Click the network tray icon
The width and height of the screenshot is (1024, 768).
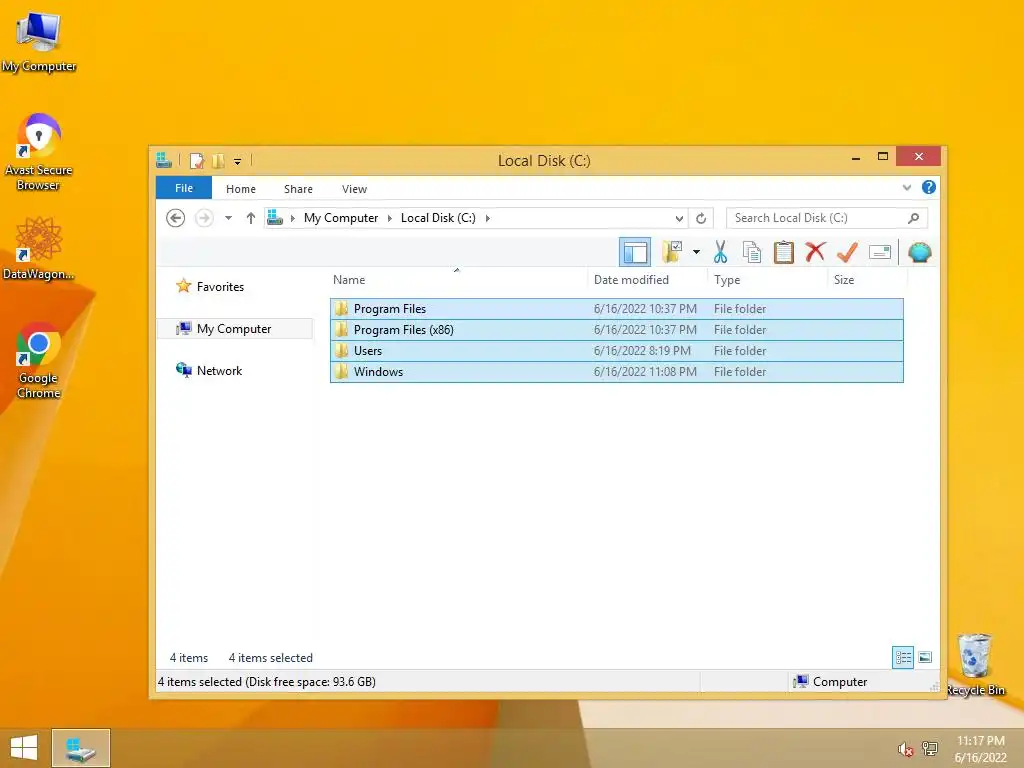[x=929, y=748]
